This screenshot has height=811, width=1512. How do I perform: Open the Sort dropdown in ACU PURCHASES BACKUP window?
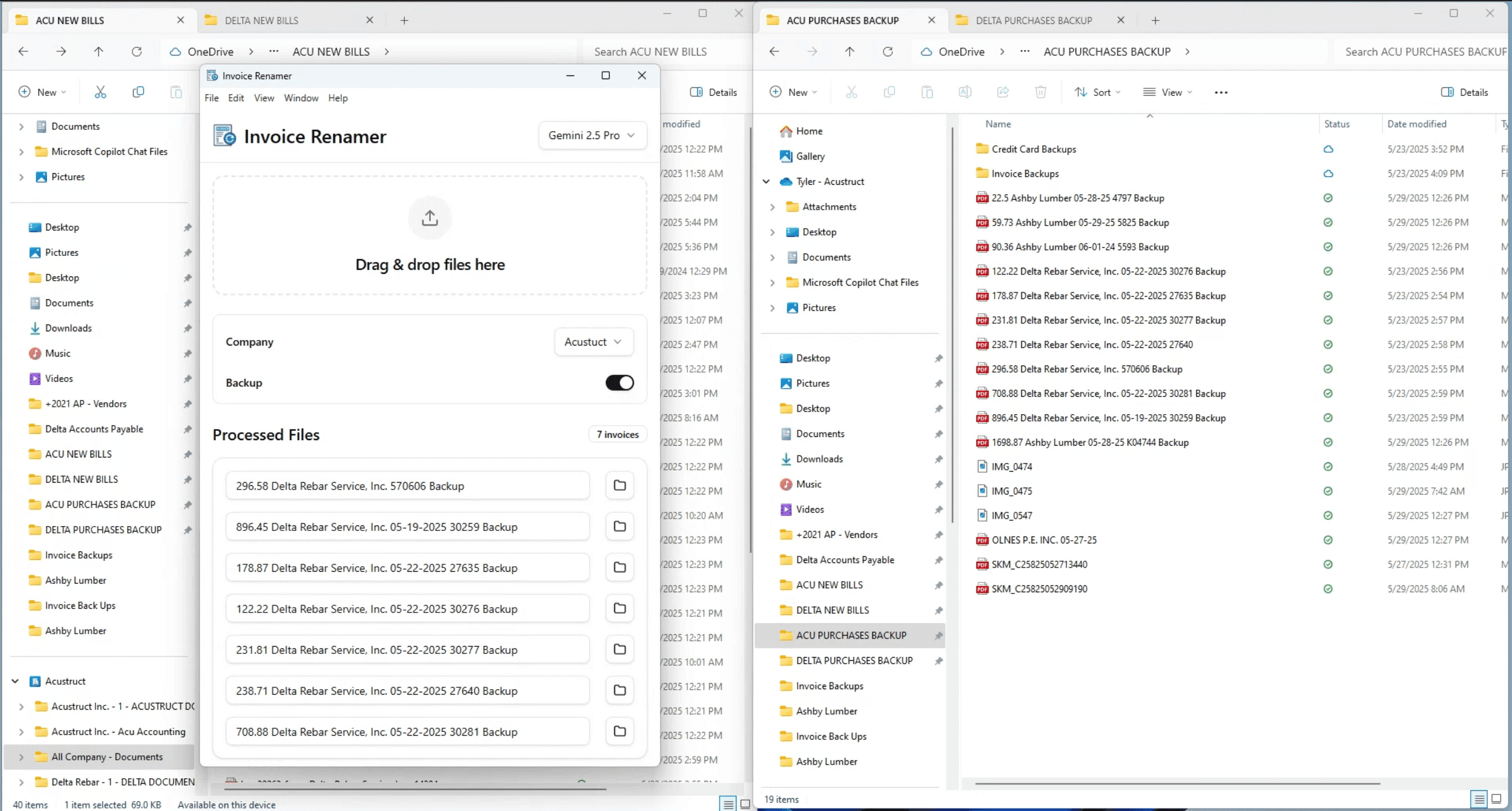[1097, 92]
